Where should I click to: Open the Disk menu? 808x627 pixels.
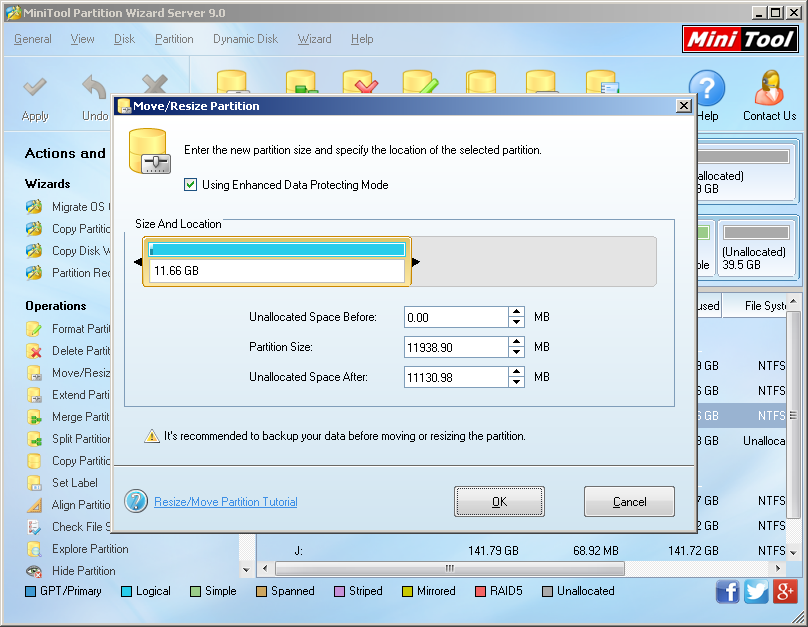[x=124, y=39]
